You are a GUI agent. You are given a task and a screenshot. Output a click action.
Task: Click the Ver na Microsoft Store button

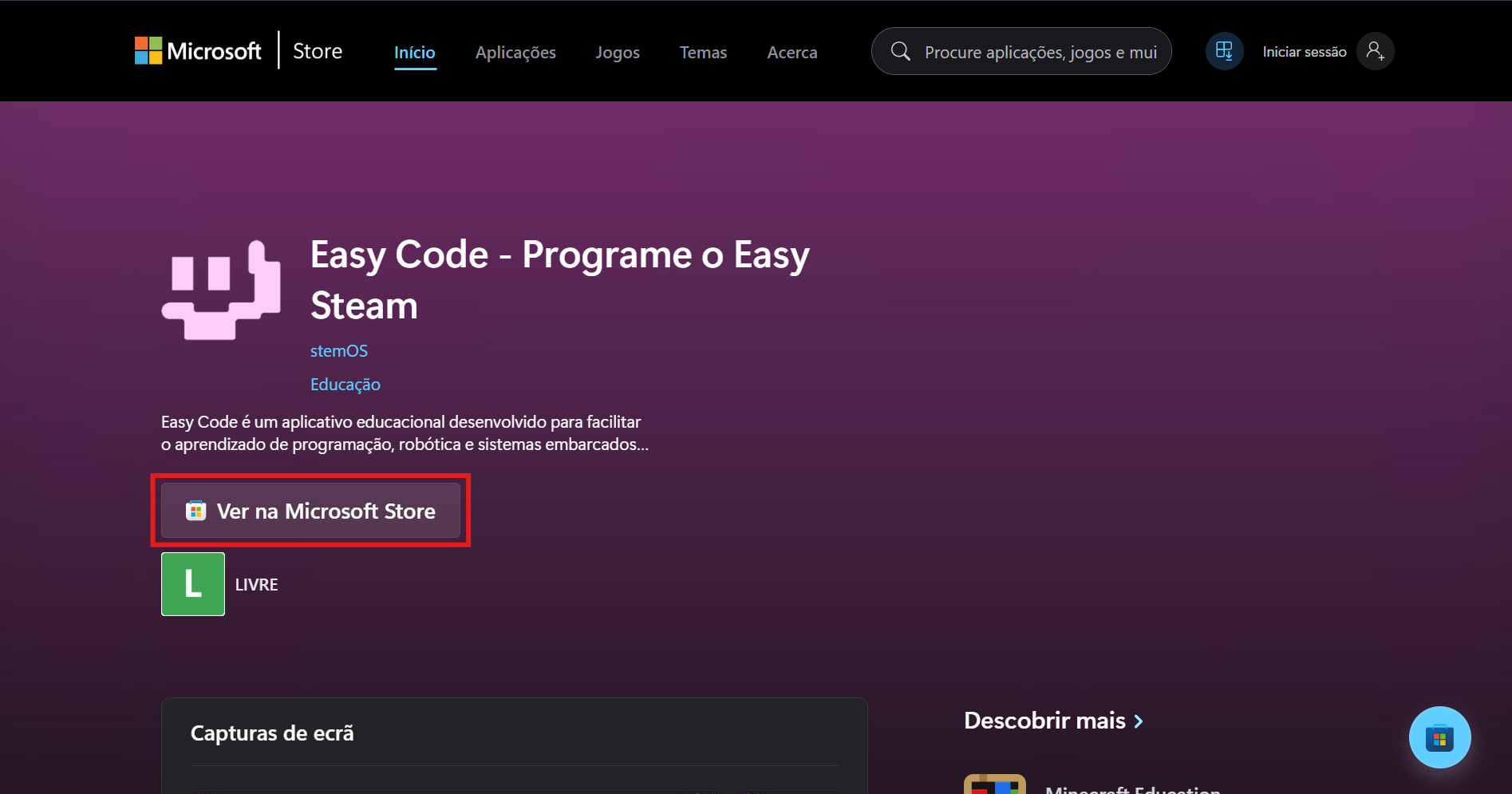point(310,511)
